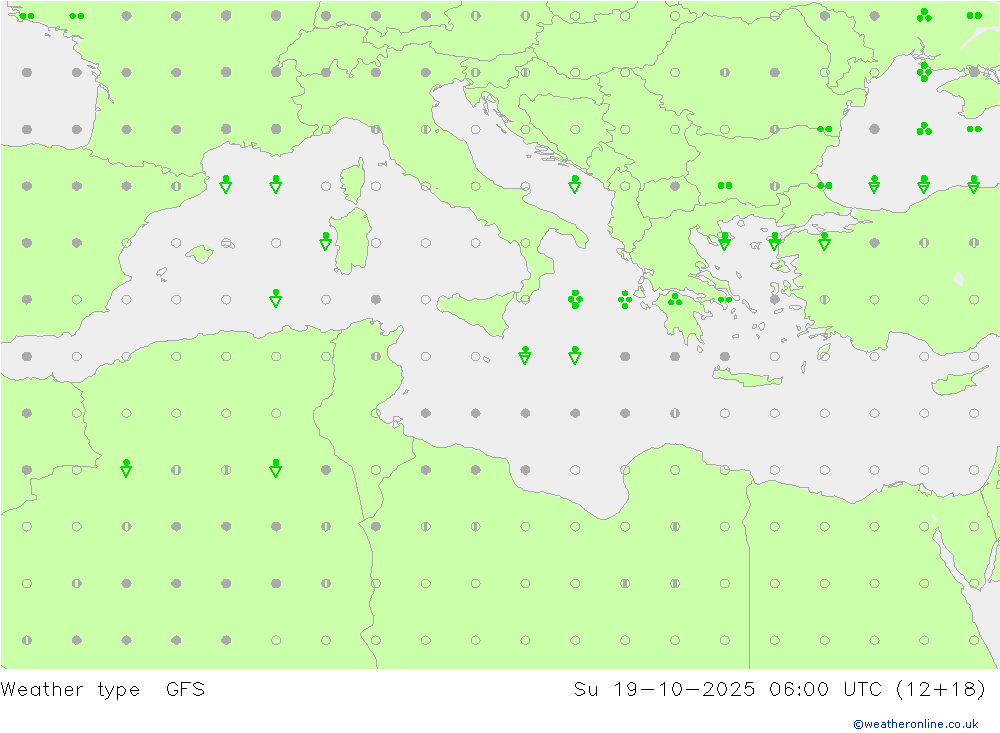Screen dimensions: 1000x733
Task: Click the two-dot rain symbol among the Aegean islands
Action: 724,299
